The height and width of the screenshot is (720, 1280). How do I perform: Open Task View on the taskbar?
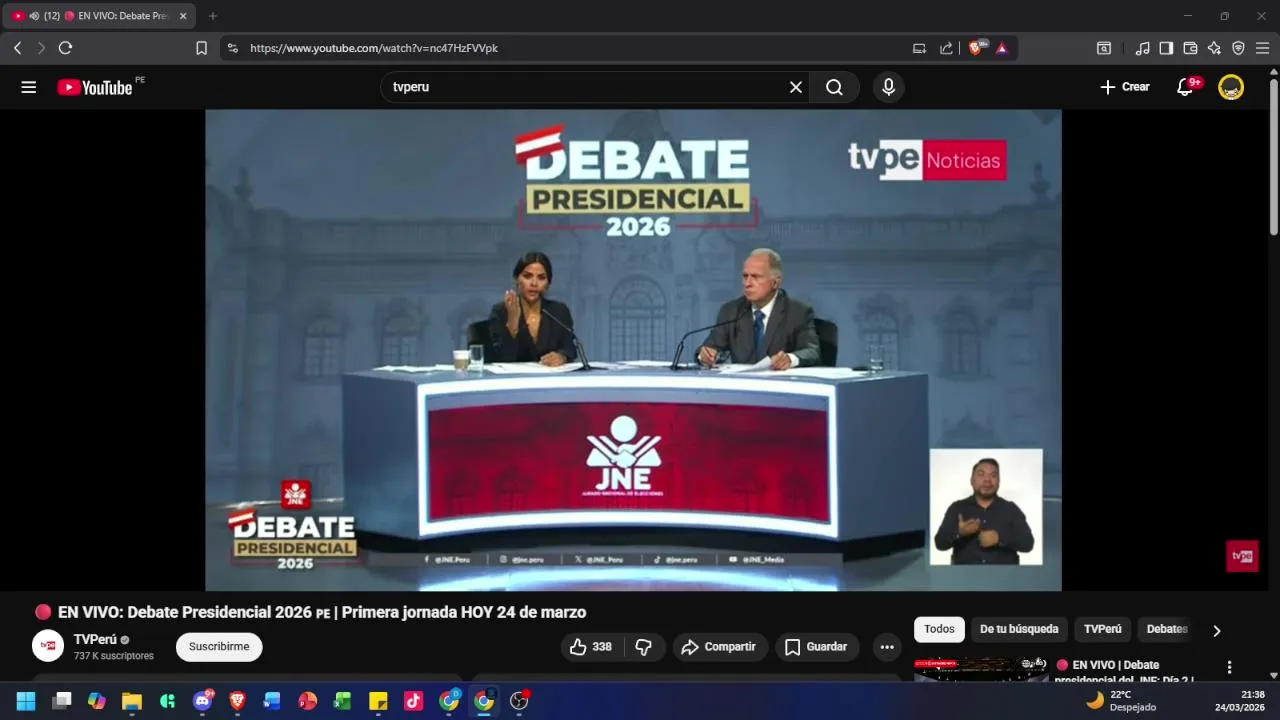pos(62,701)
